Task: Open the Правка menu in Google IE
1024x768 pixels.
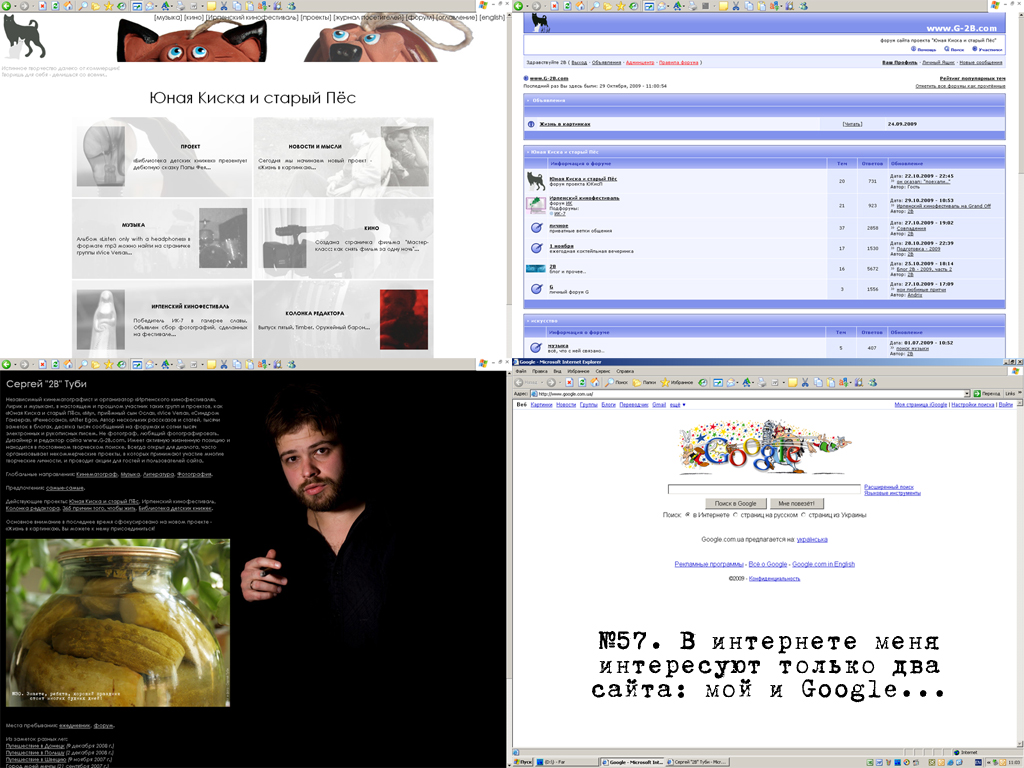Action: coord(539,371)
